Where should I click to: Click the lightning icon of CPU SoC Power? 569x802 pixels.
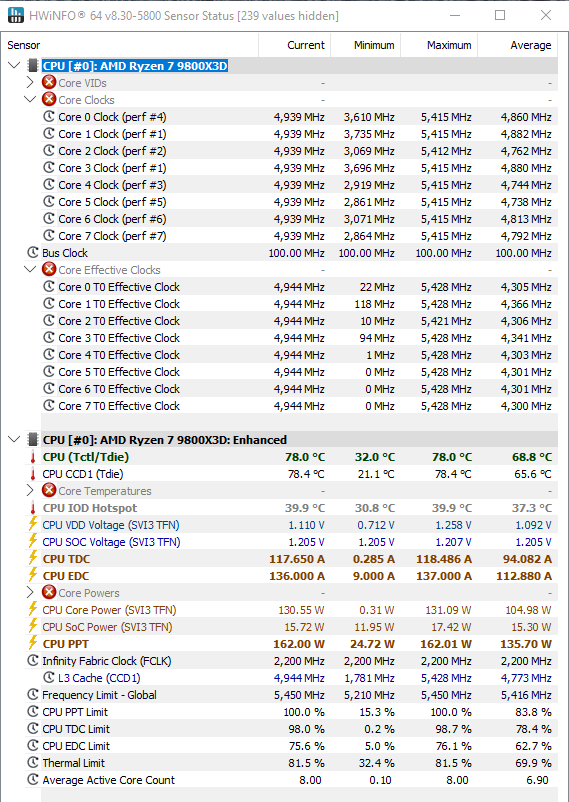33,626
